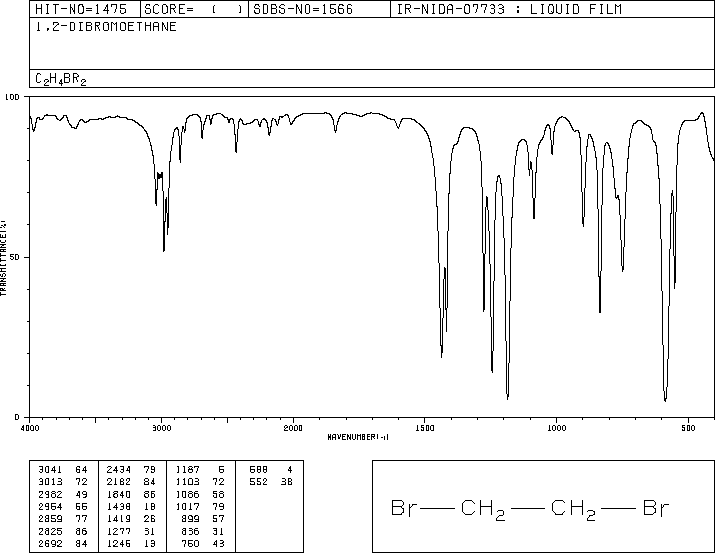
Task: Select the SCORE= header field
Action: pos(193,9)
